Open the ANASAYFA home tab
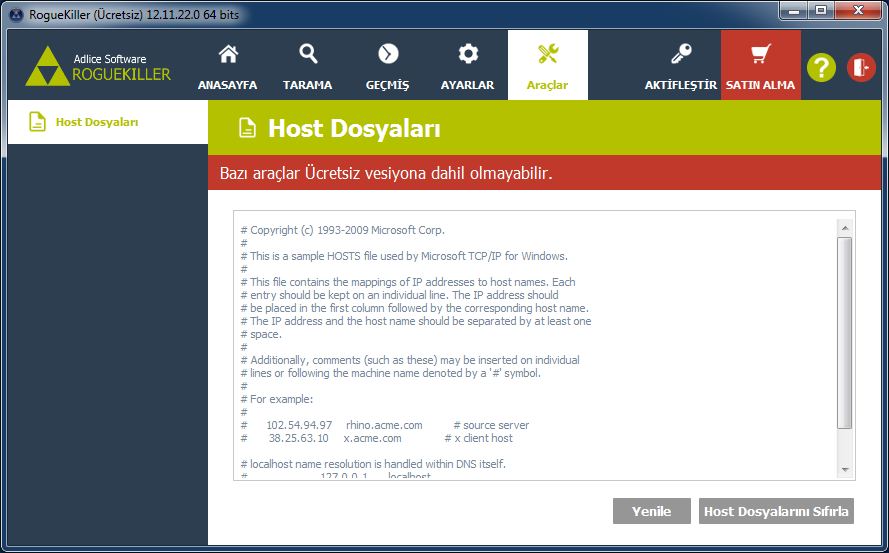Viewport: 889px width, 553px height. (227, 65)
